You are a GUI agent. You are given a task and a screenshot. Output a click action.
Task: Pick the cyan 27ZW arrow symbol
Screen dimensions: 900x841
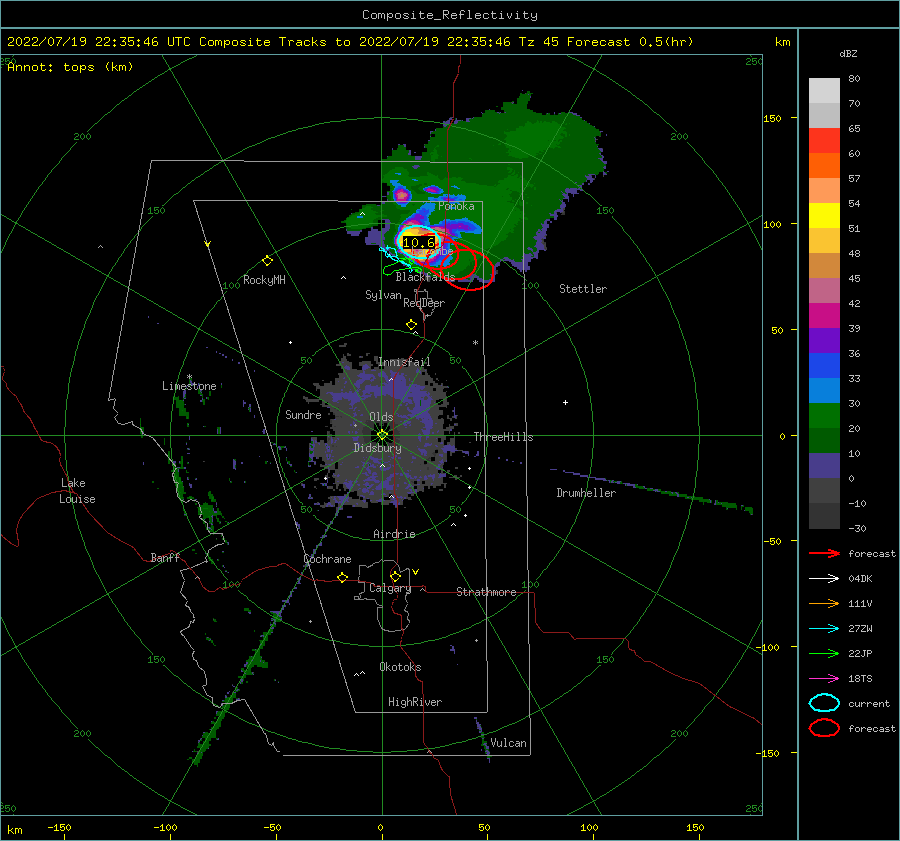(x=824, y=629)
